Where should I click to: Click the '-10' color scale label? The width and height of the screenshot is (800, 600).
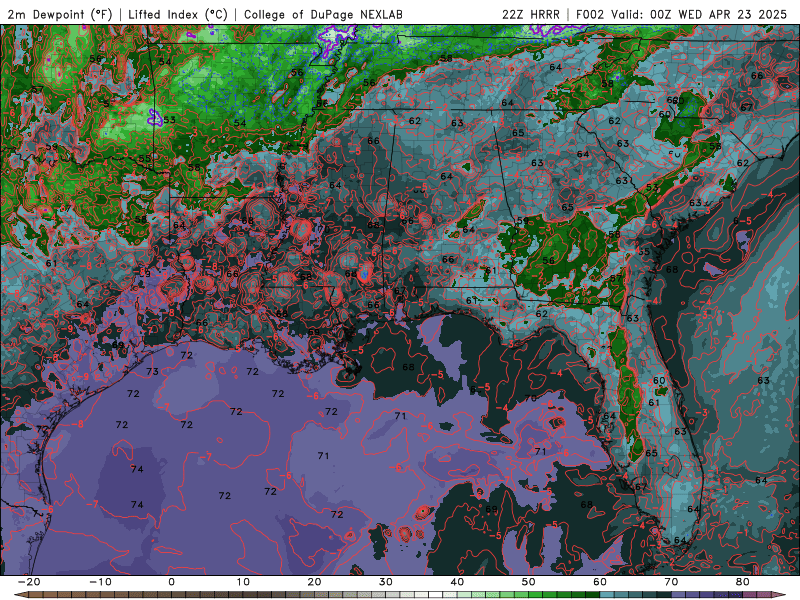pyautogui.click(x=100, y=582)
